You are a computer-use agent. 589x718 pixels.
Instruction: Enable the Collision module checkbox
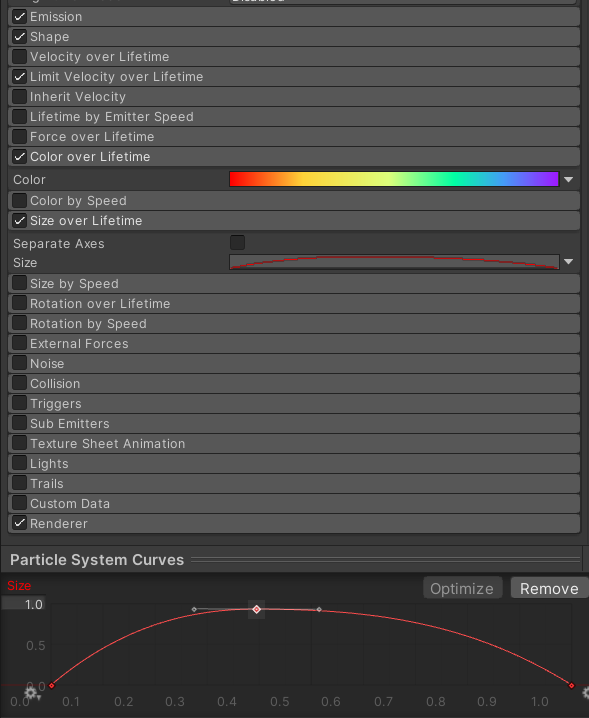(x=19, y=383)
